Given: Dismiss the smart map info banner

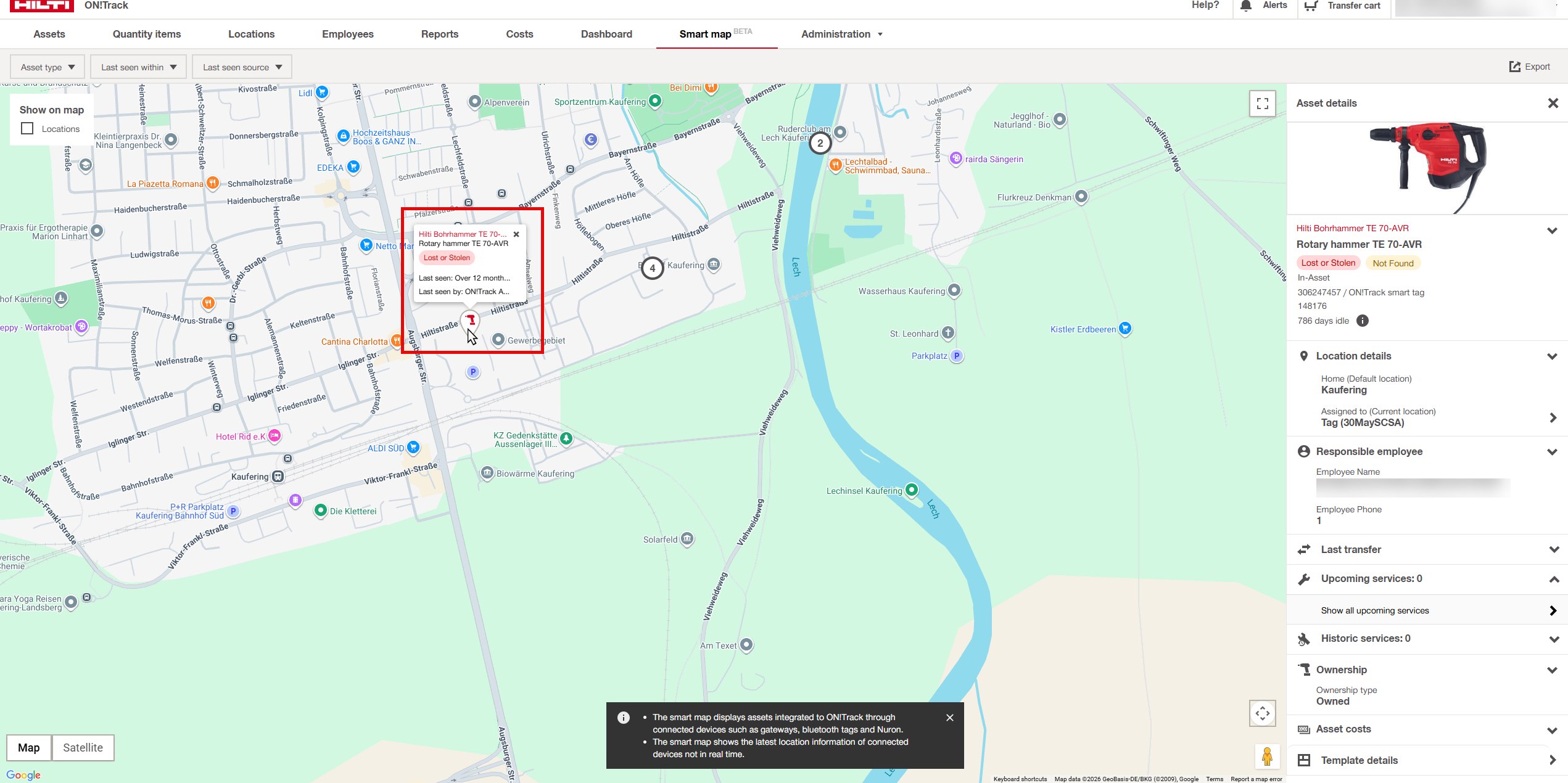Looking at the screenshot, I should coord(950,718).
